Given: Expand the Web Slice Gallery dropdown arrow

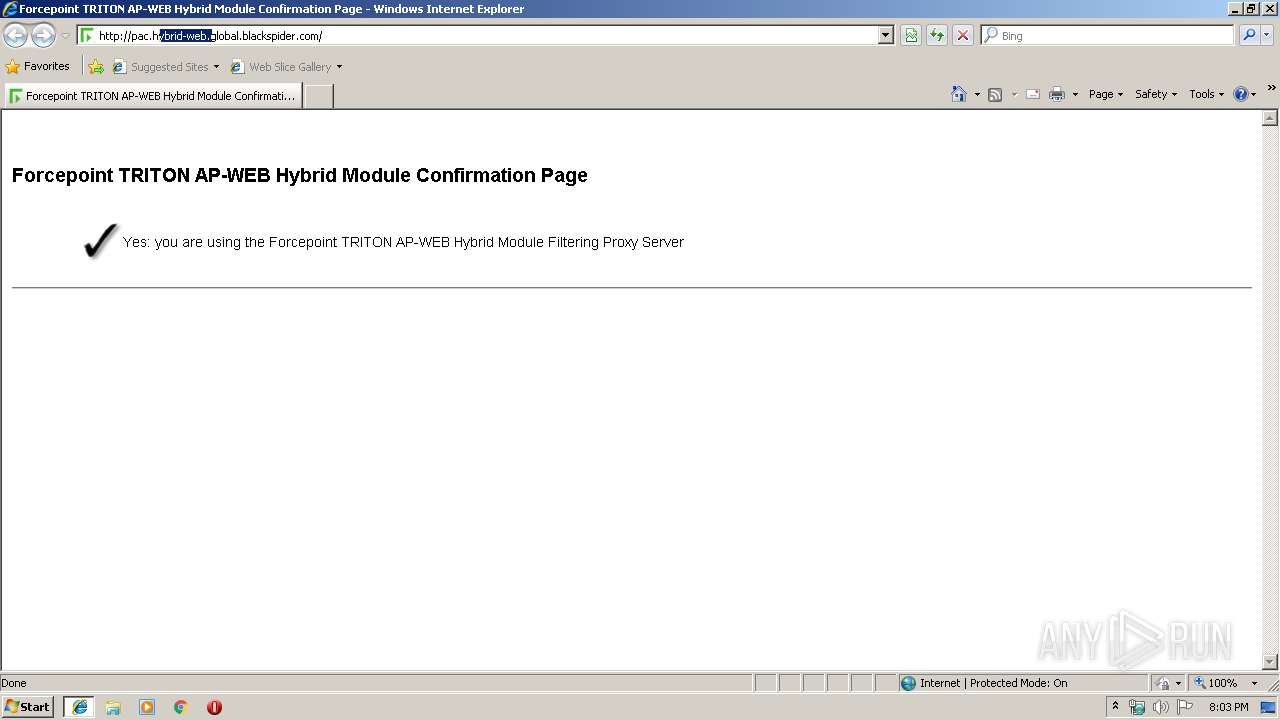Looking at the screenshot, I should [x=339, y=67].
